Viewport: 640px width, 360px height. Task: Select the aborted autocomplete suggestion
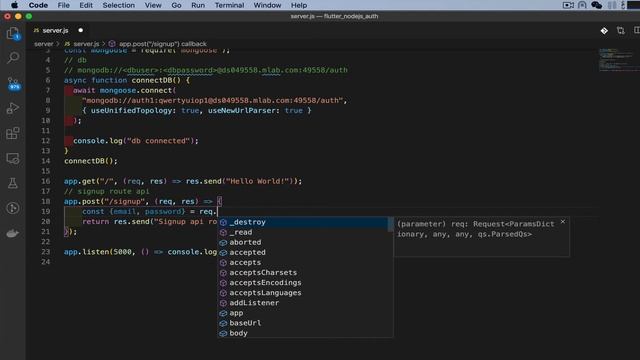(305, 242)
